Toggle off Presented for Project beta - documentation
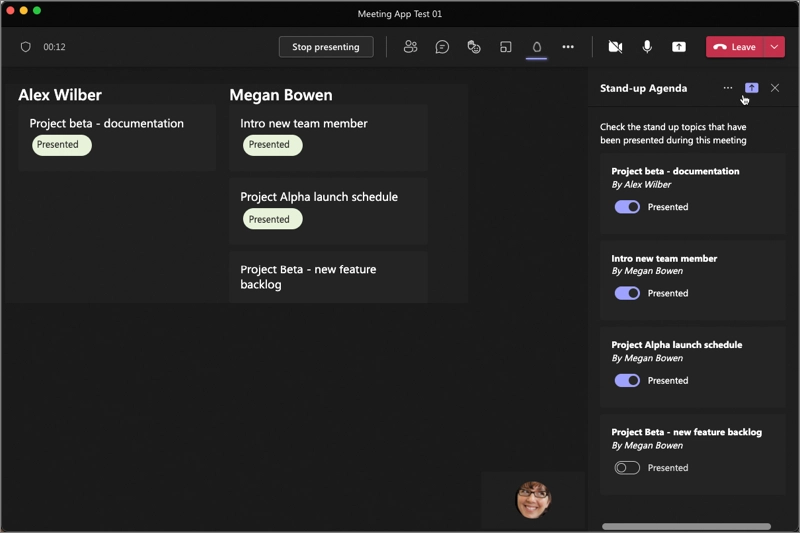Viewport: 800px width, 533px height. tap(627, 207)
